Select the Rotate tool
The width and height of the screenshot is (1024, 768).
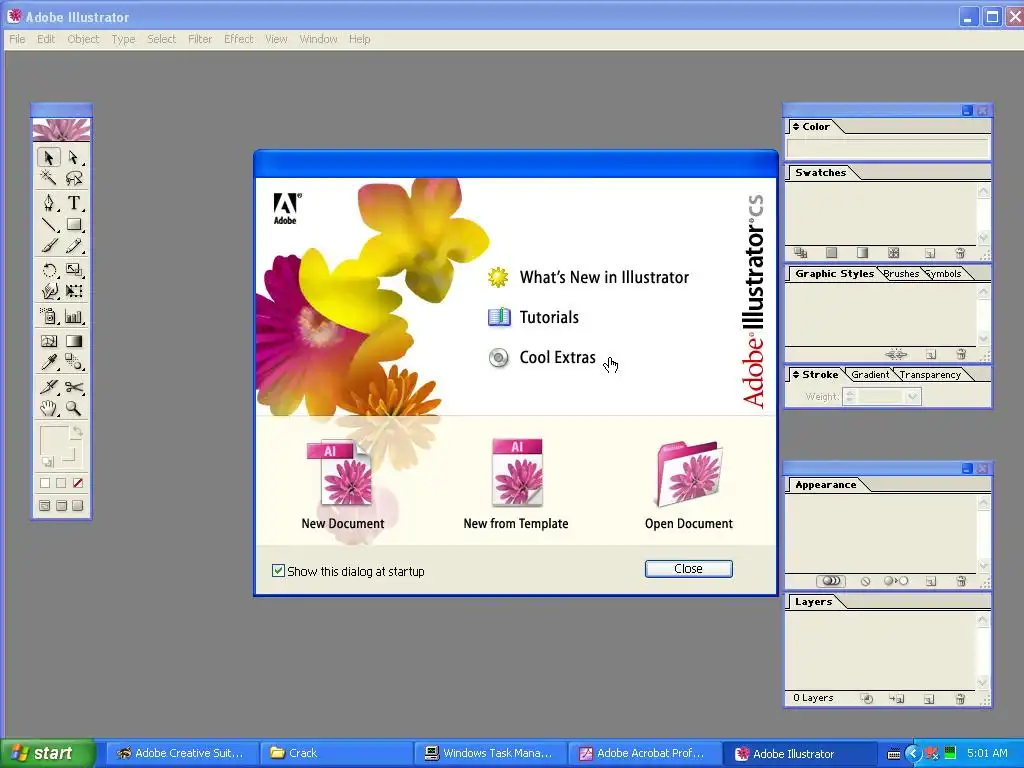point(48,270)
